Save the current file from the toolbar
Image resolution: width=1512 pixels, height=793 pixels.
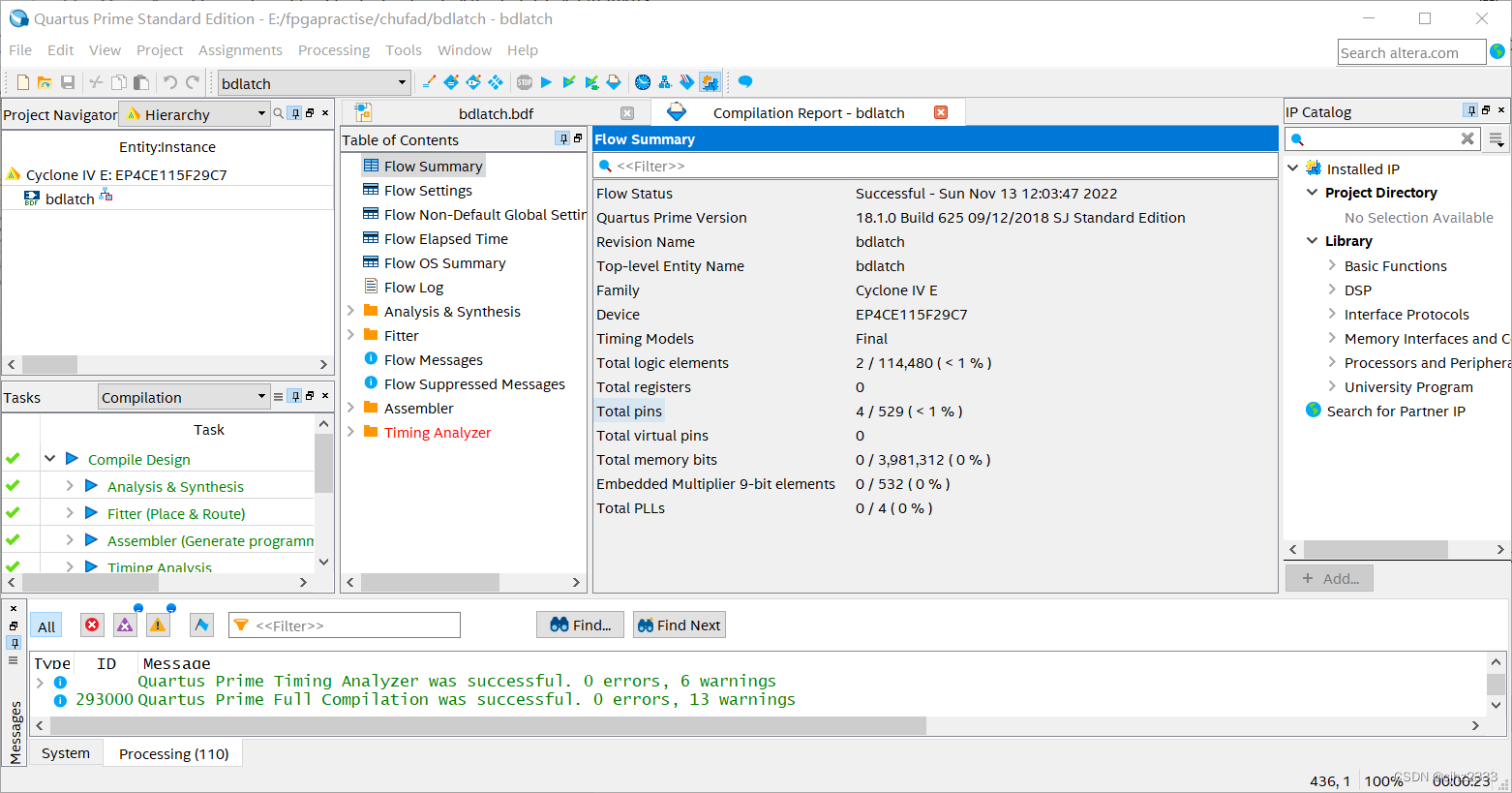pos(68,82)
